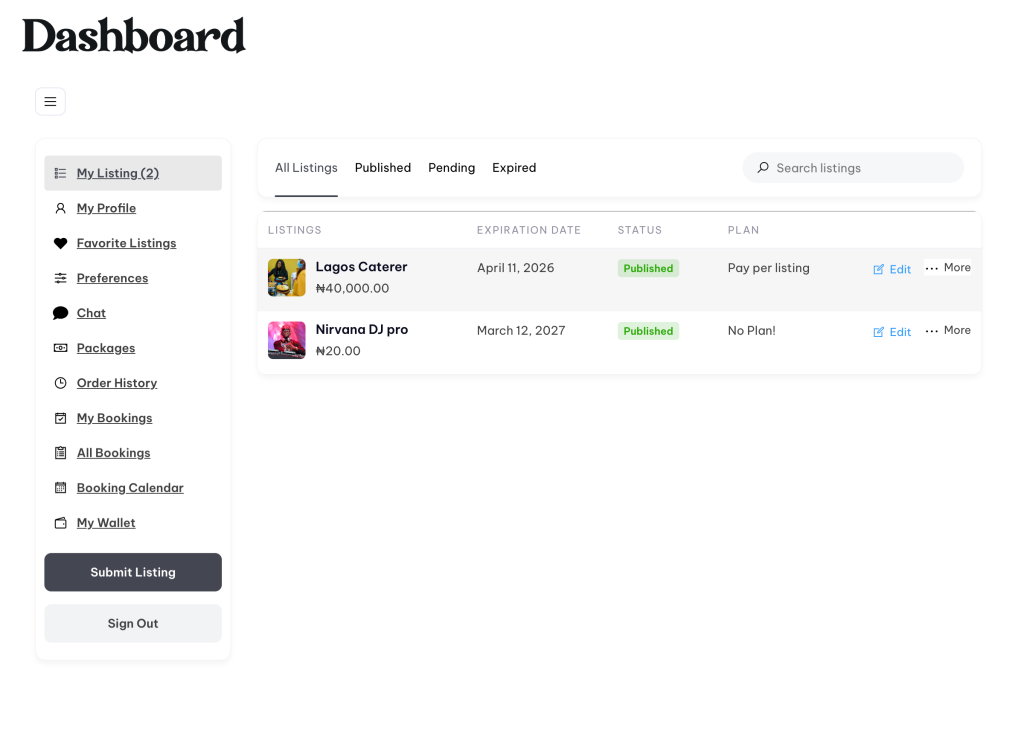Click the sliders icon for Preferences
Screen dimensions: 1024x748
click(60, 278)
